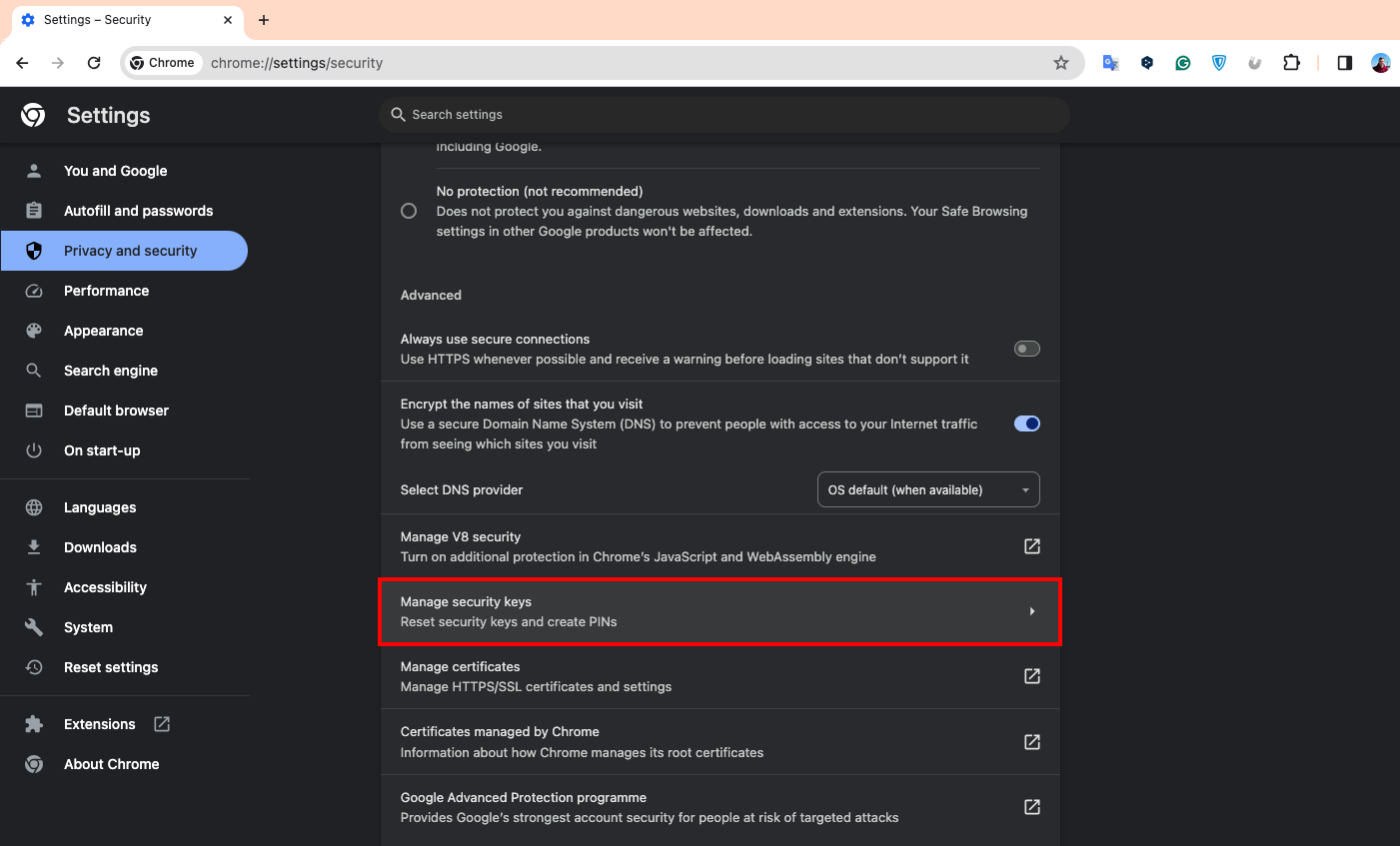Open the Extensions puzzle icon in toolbar

click(1291, 63)
